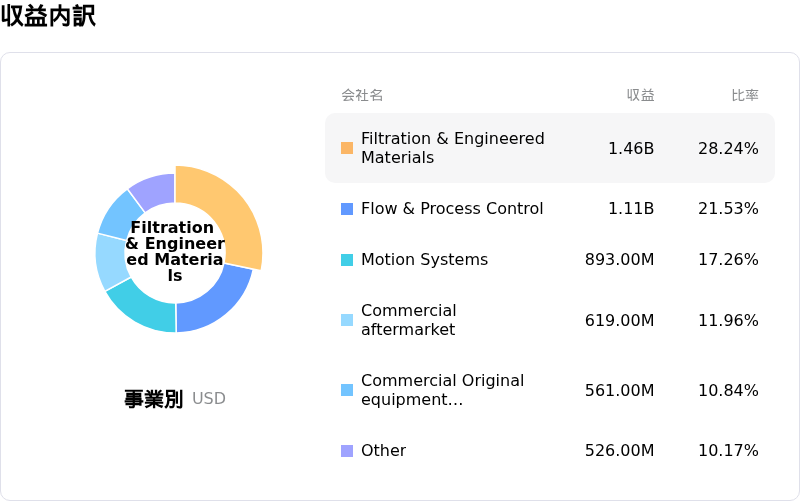This screenshot has height=501, width=800.
Task: Click the orange legend square beside Filtration
Action: click(347, 148)
